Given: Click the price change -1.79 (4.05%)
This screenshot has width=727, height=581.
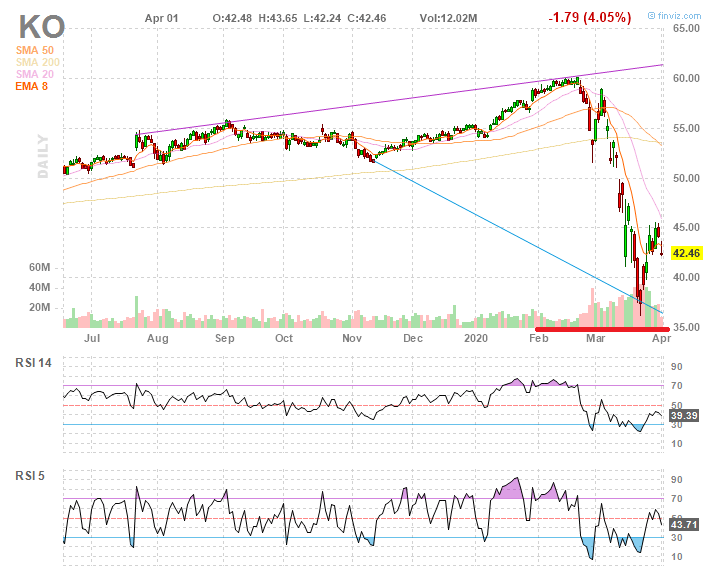Looking at the screenshot, I should 590,18.
